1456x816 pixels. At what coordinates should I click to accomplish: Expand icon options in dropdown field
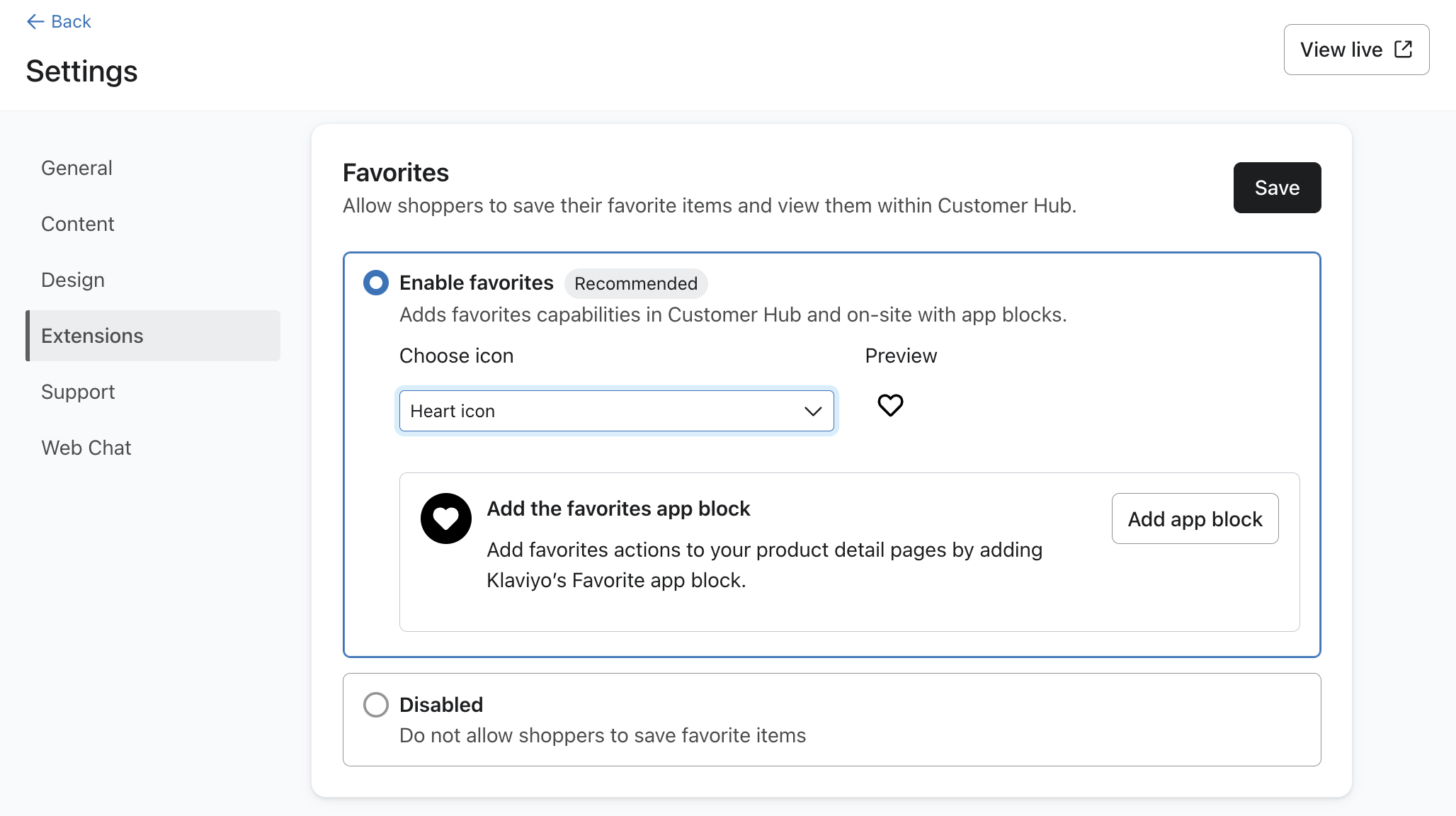click(x=812, y=411)
